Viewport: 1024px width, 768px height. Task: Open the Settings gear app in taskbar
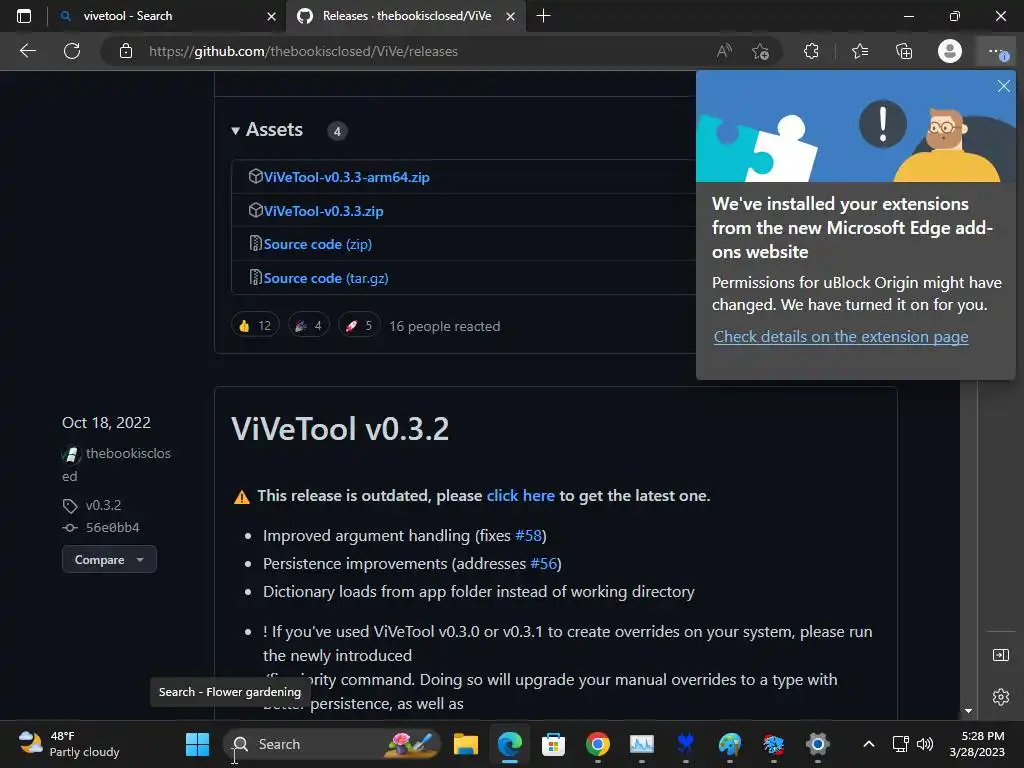pyautogui.click(x=817, y=744)
